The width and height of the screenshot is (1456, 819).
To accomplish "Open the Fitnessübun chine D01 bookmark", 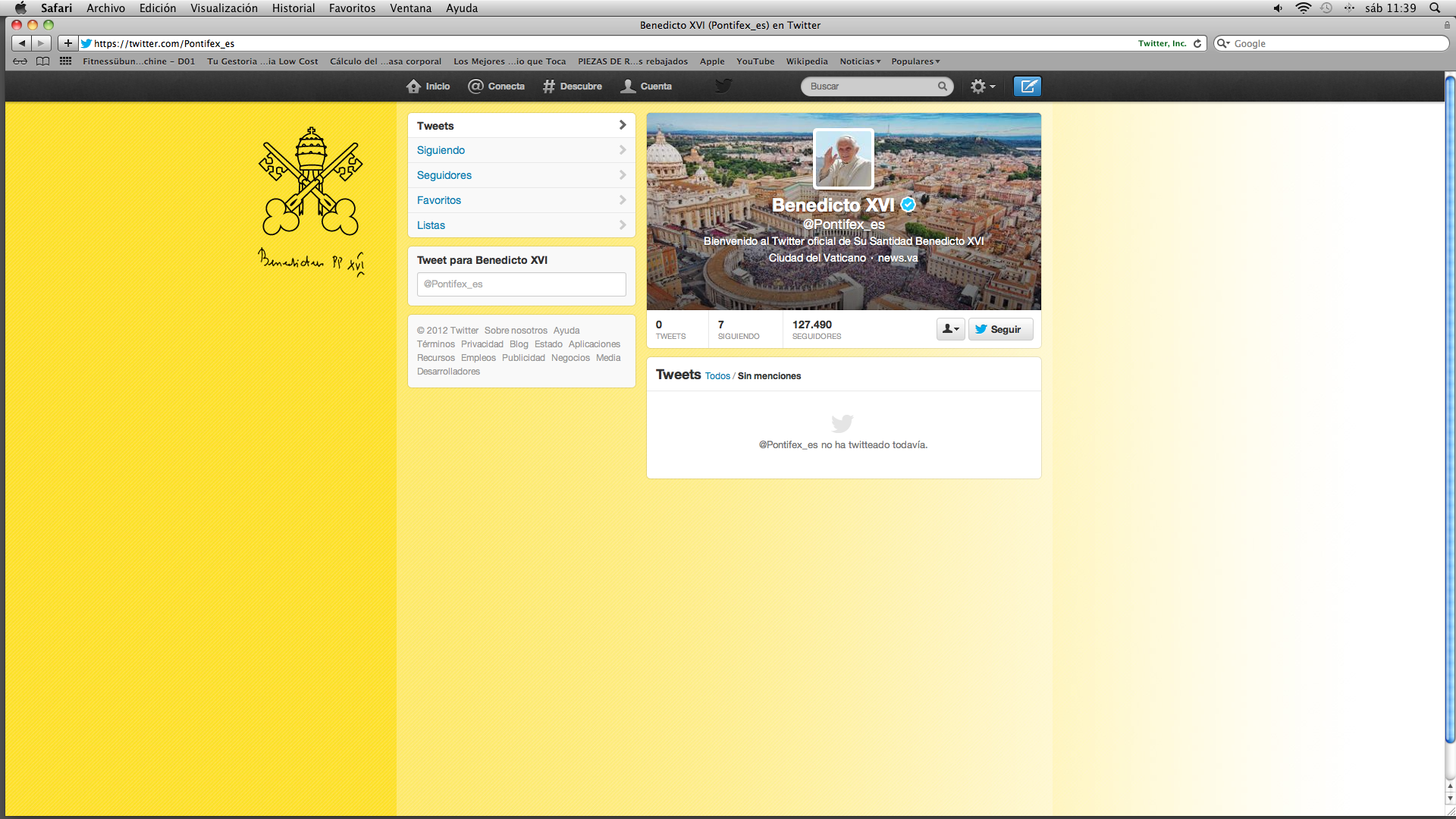I will 139,61.
